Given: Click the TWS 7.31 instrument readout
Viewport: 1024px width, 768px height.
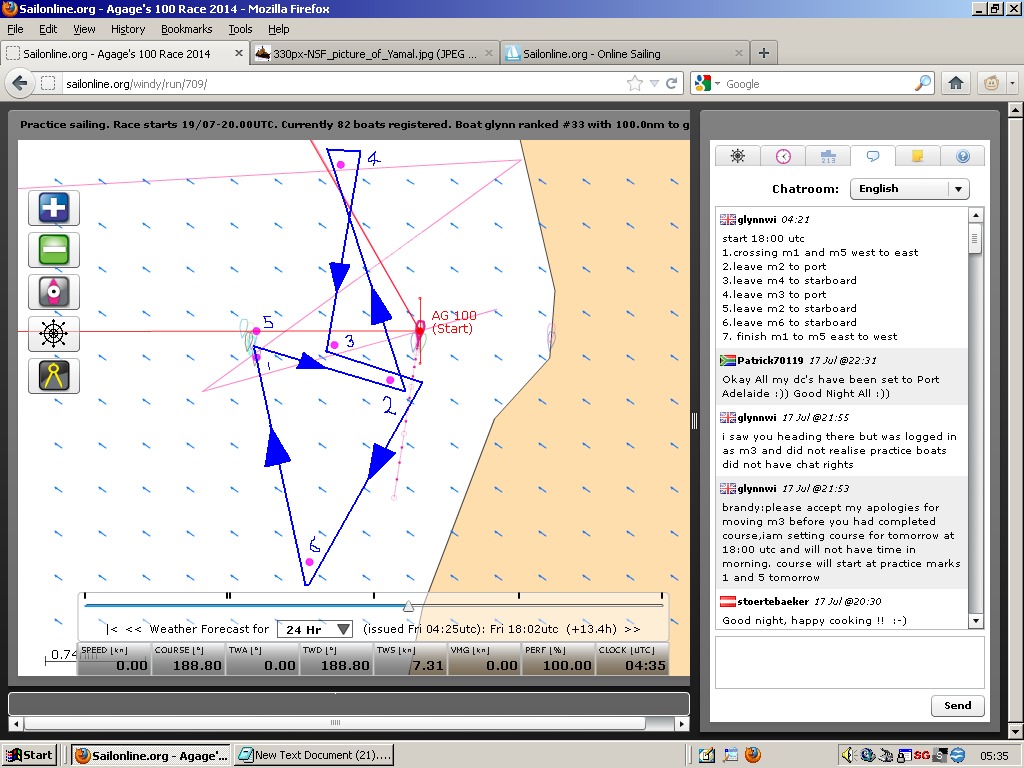Looking at the screenshot, I should coord(410,659).
